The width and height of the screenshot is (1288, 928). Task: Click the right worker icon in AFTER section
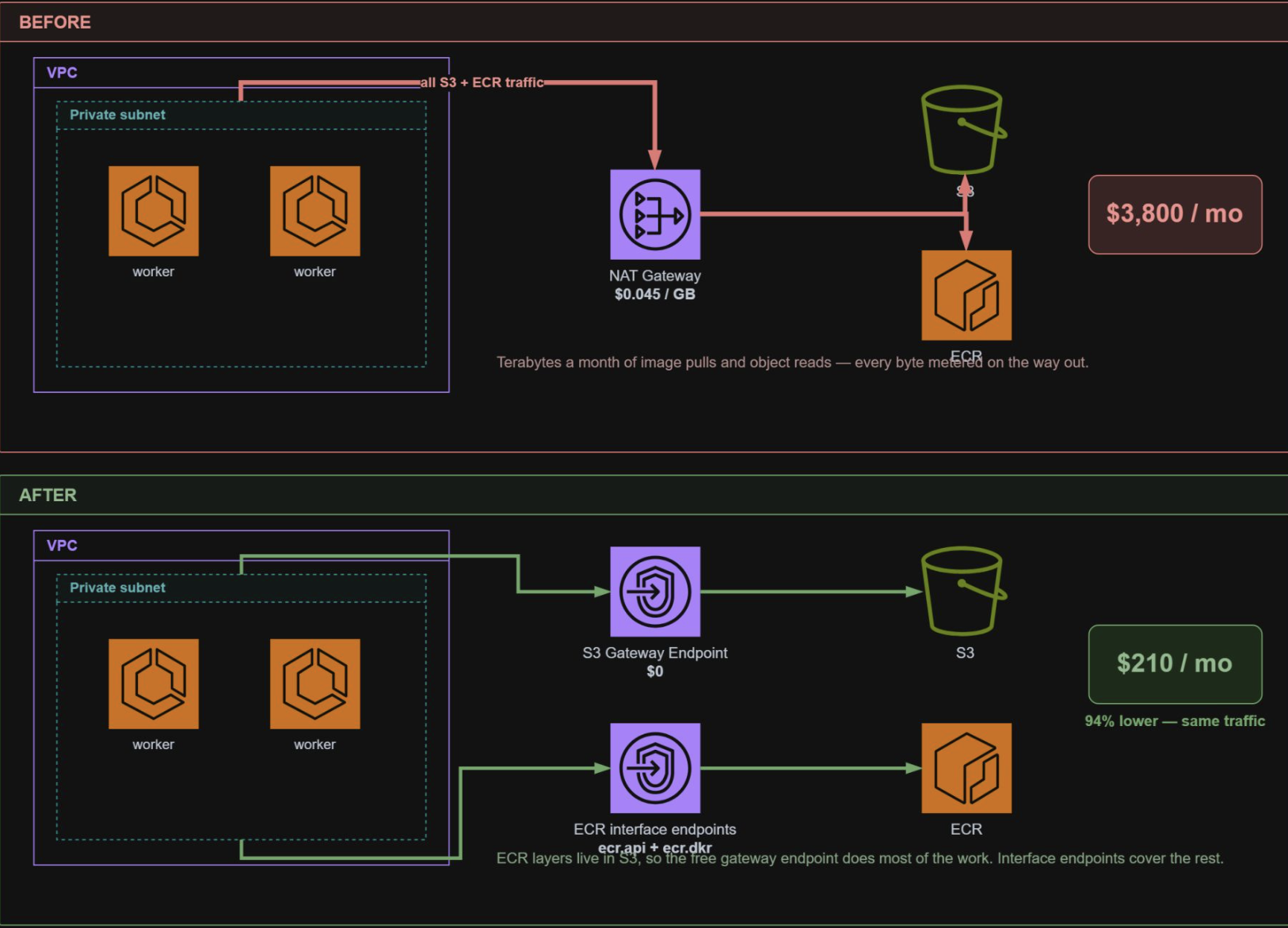pyautogui.click(x=315, y=684)
